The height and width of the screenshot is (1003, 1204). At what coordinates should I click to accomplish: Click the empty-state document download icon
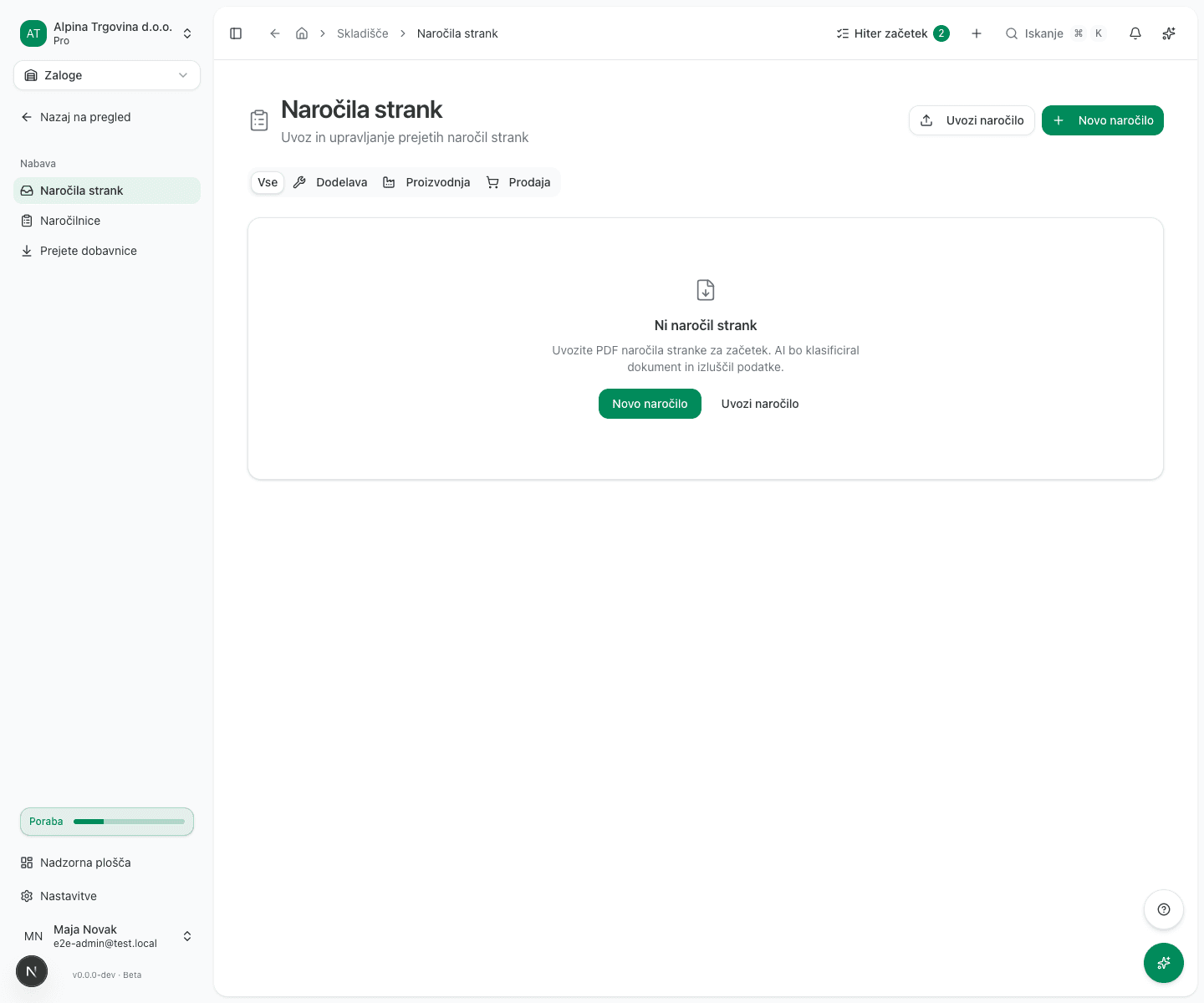(706, 290)
